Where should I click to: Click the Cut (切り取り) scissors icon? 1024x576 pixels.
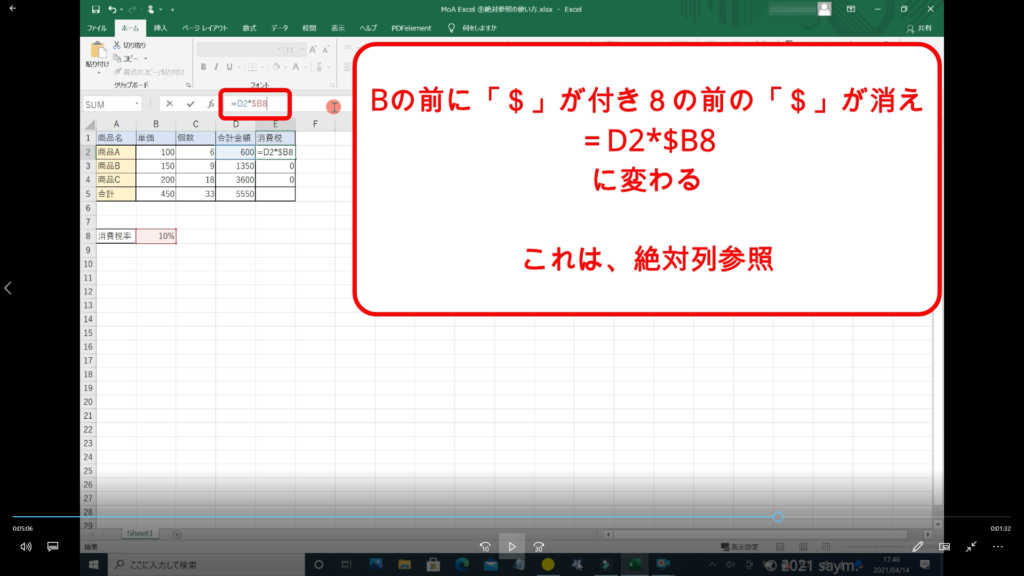click(116, 45)
